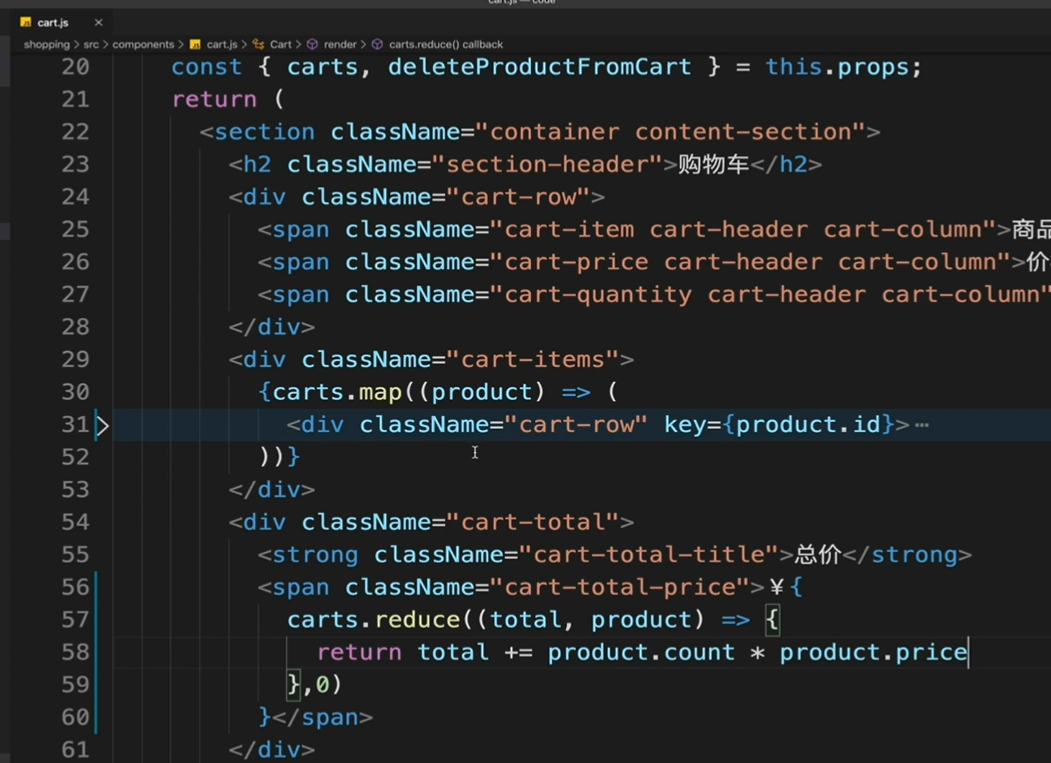Click the "section-header" class string
The image size is (1051, 763).
pyautogui.click(x=547, y=165)
